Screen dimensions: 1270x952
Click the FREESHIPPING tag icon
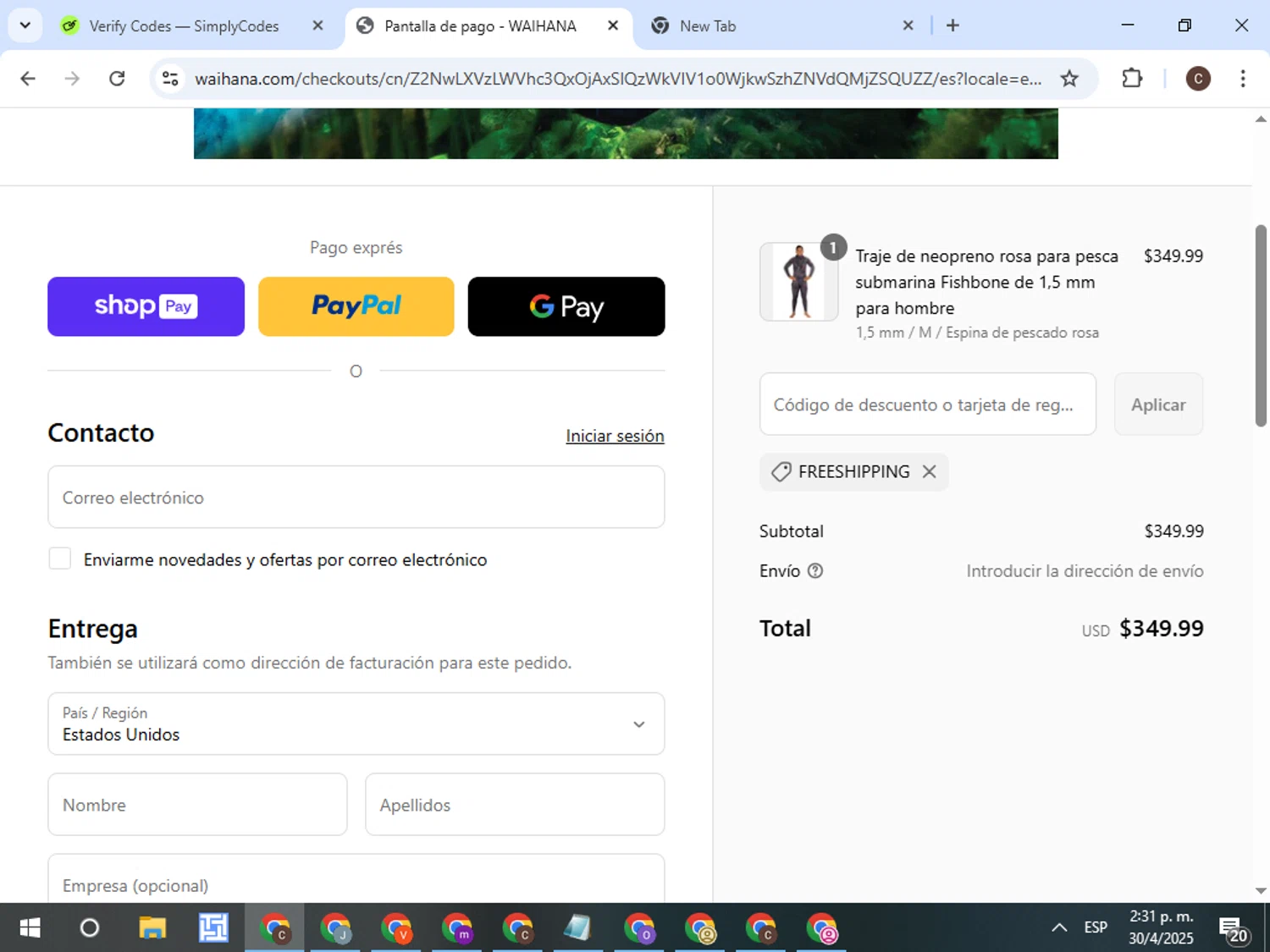tap(781, 472)
